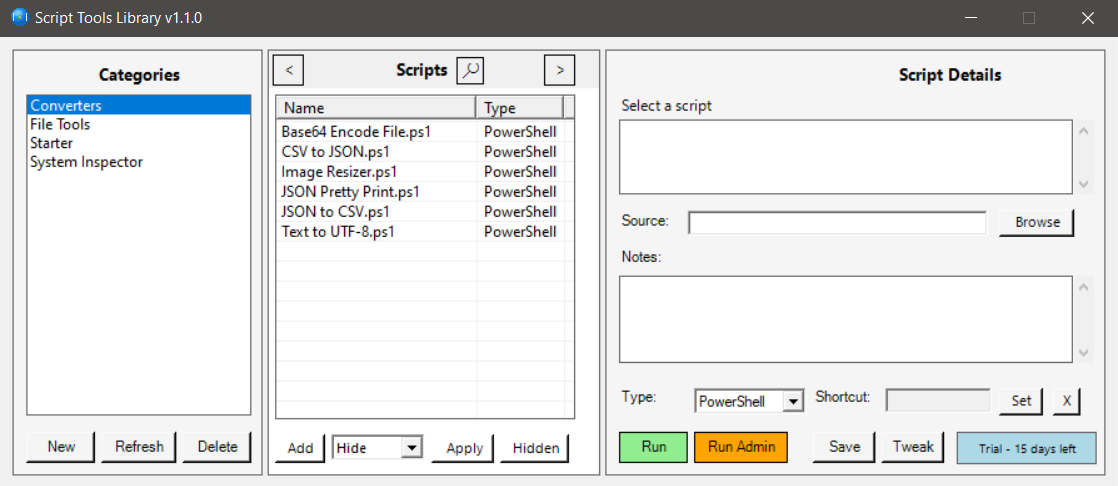Close the Script Tools Library window
The width and height of the screenshot is (1118, 486).
(x=1087, y=19)
